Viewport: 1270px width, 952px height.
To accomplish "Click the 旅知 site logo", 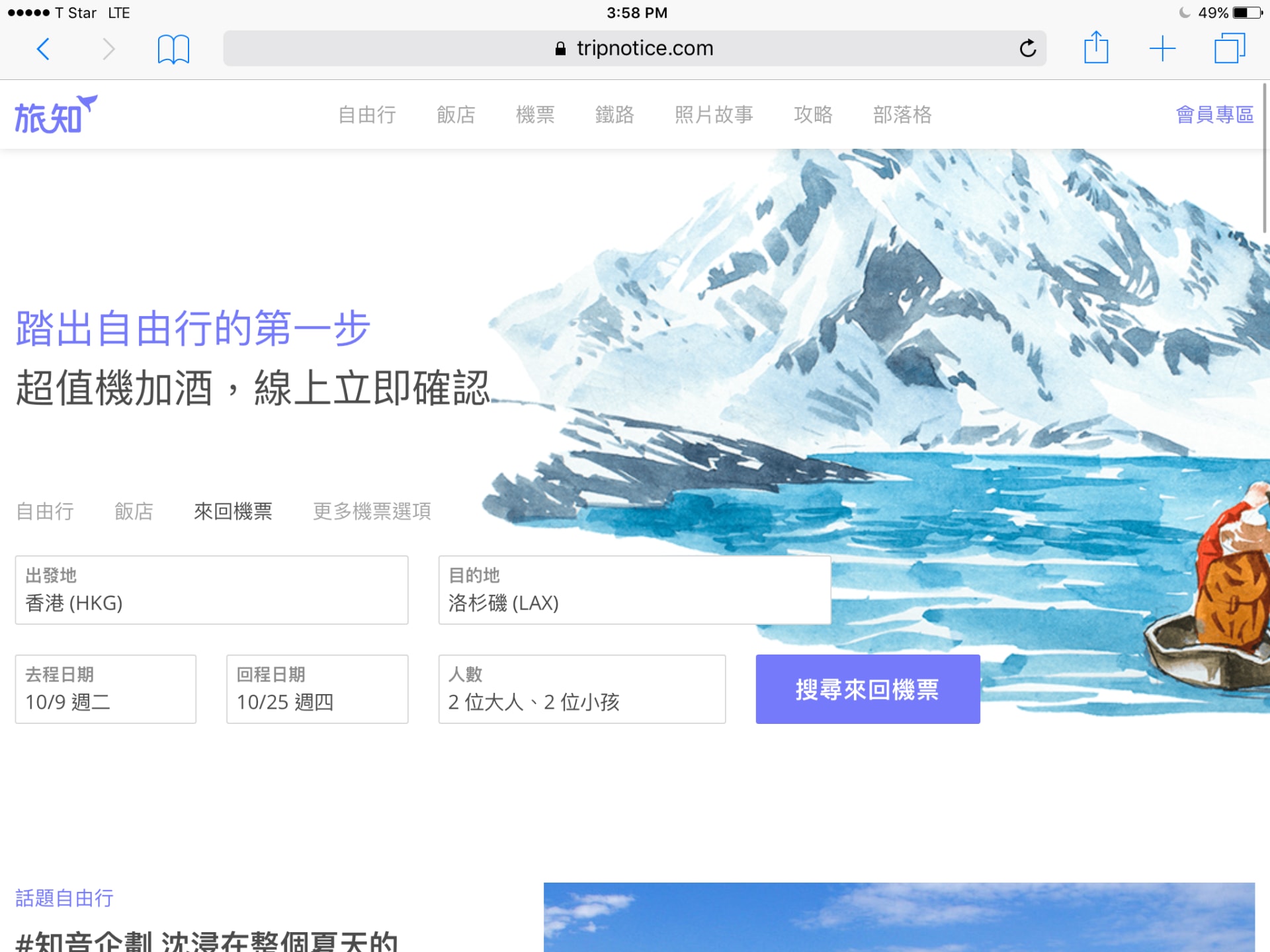I will coord(56,114).
